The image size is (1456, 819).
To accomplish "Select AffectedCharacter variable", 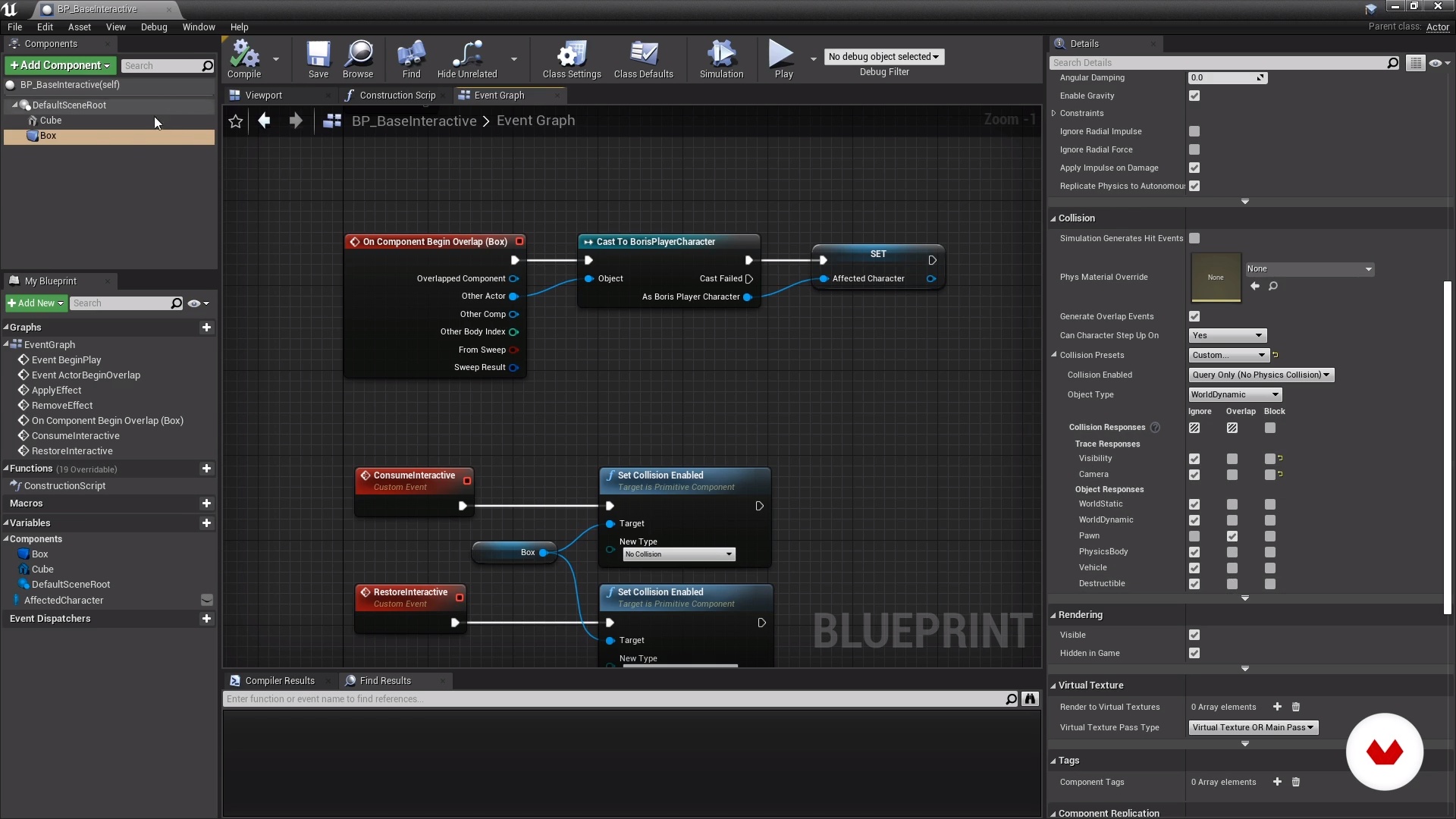I will pyautogui.click(x=64, y=601).
